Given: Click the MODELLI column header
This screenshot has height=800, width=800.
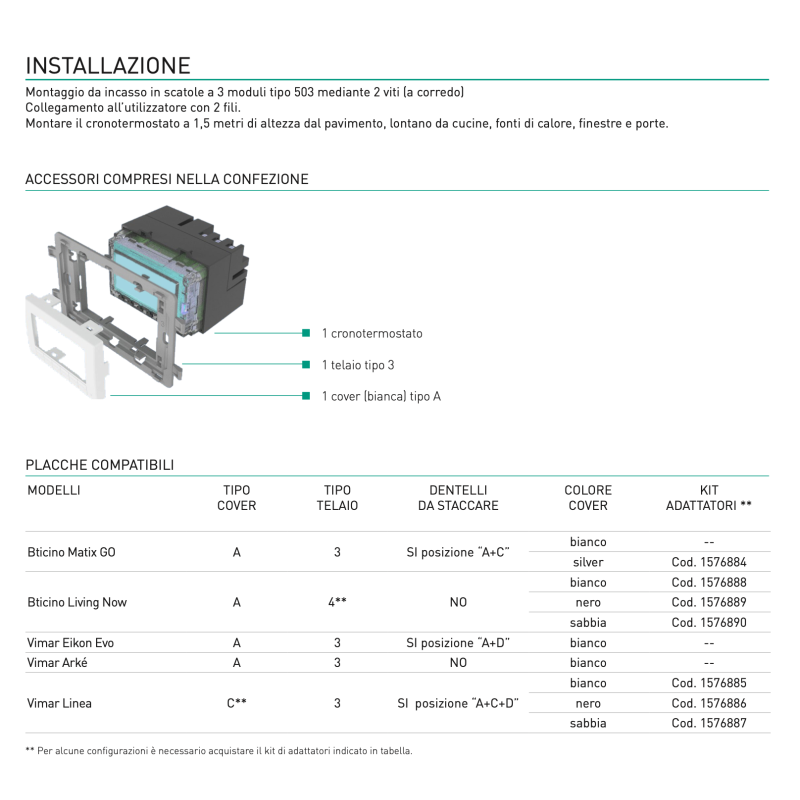Looking at the screenshot, I should [x=54, y=490].
